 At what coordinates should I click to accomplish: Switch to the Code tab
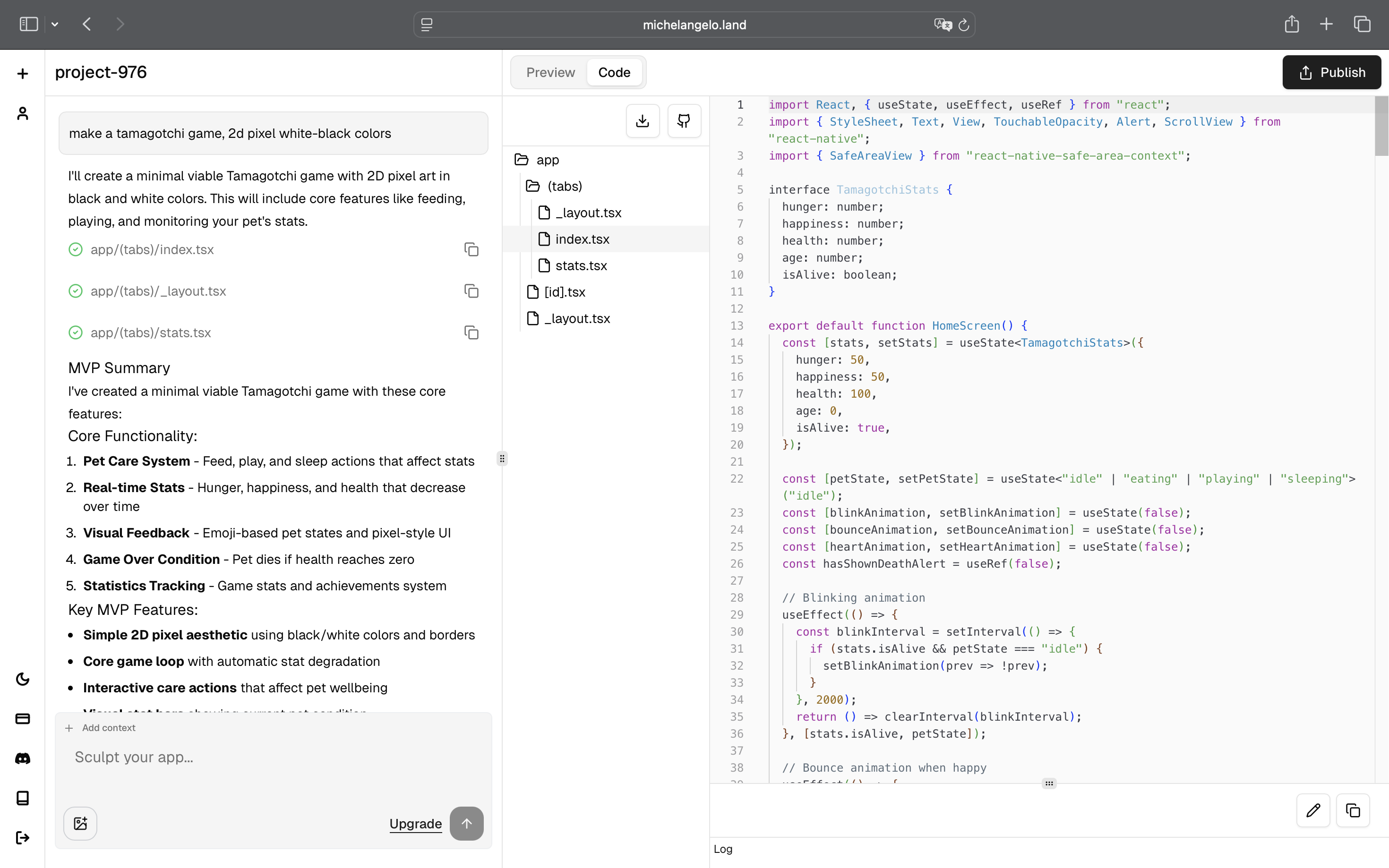point(614,72)
